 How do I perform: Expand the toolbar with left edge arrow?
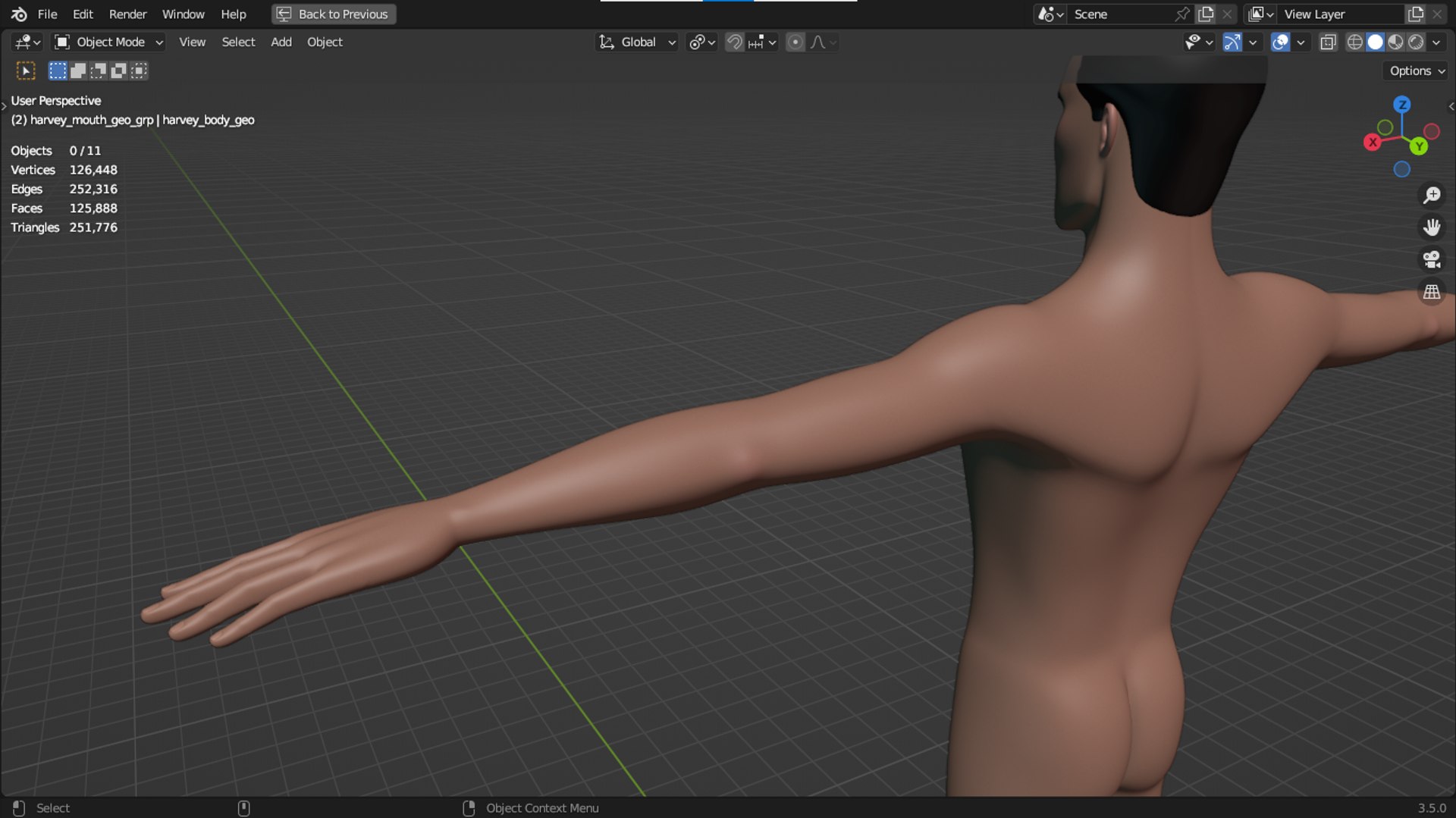(4, 106)
